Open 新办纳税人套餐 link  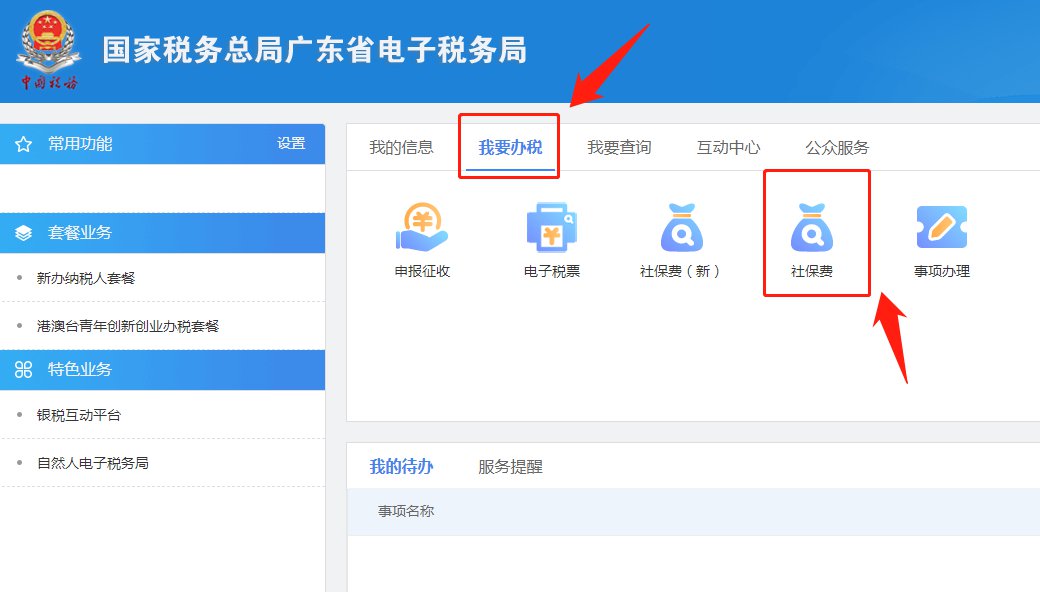86,278
